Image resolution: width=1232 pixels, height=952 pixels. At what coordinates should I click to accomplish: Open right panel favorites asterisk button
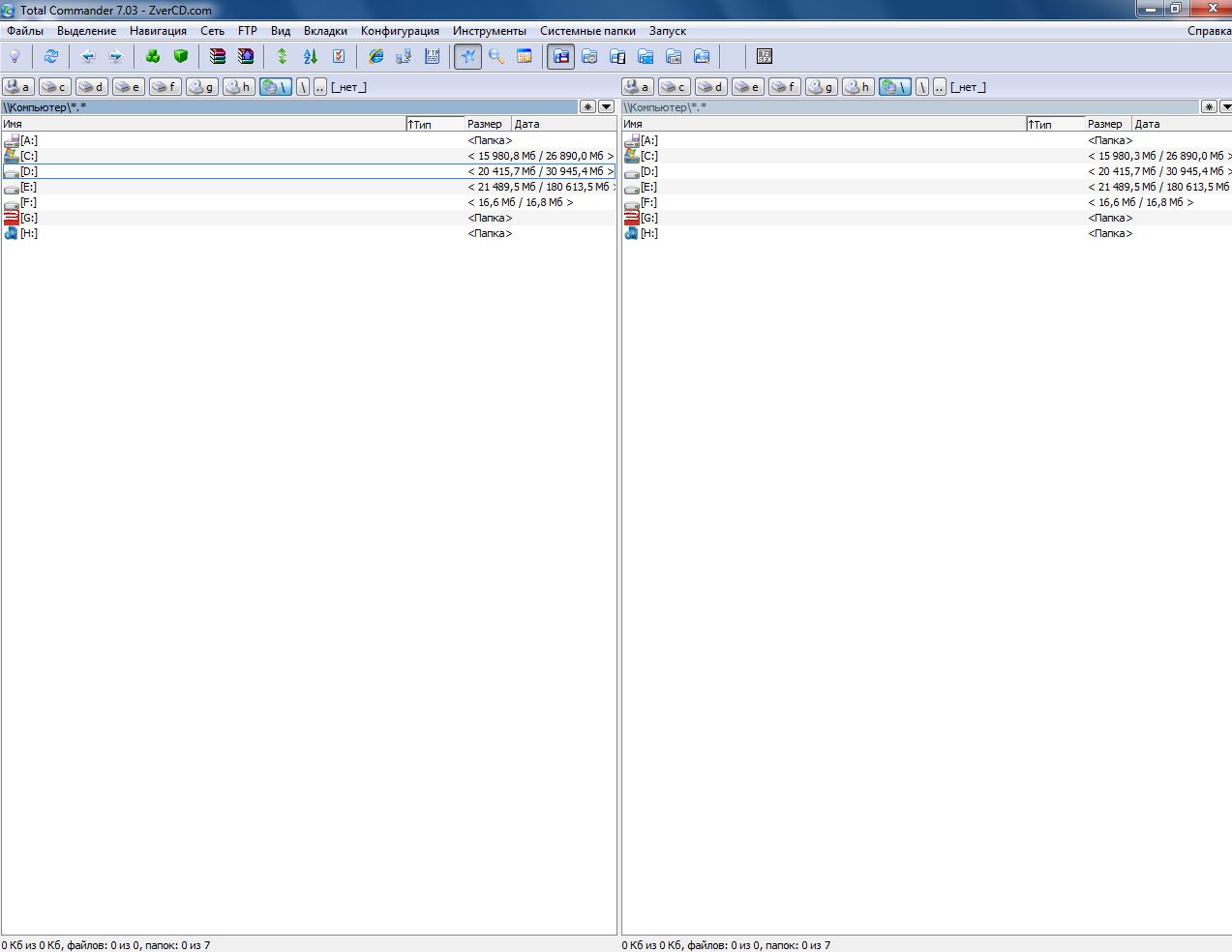click(x=1209, y=106)
